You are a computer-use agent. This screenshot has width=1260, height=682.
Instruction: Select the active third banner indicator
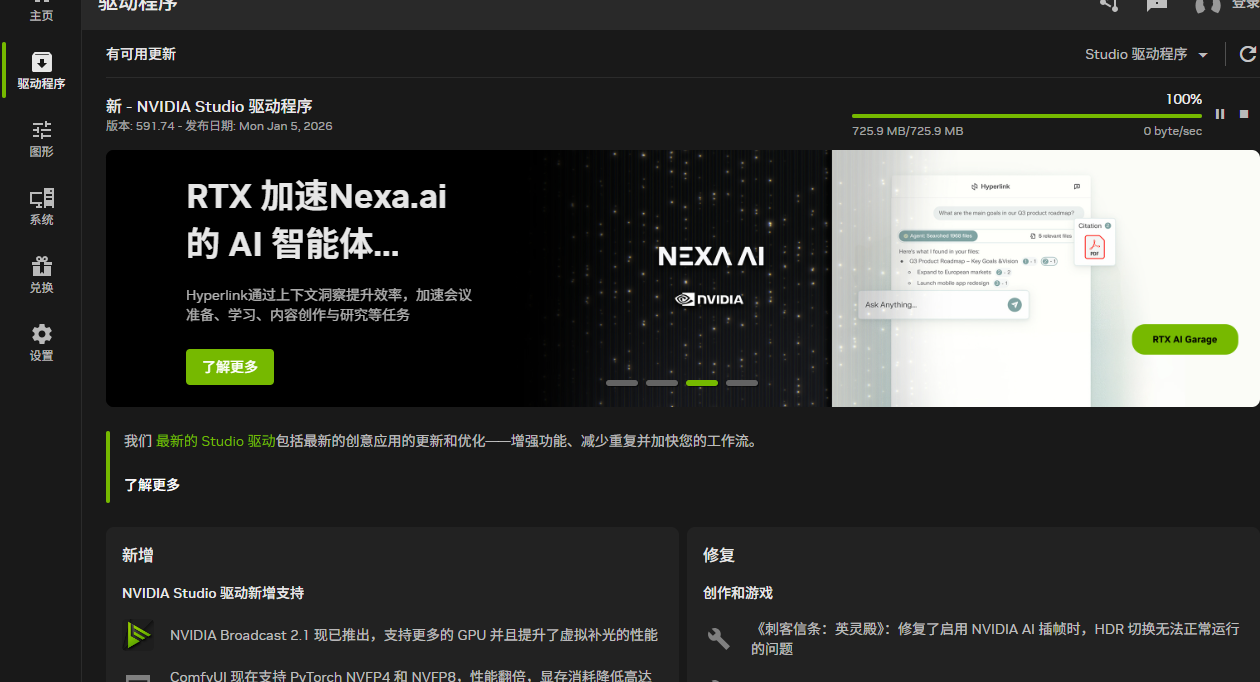point(701,383)
